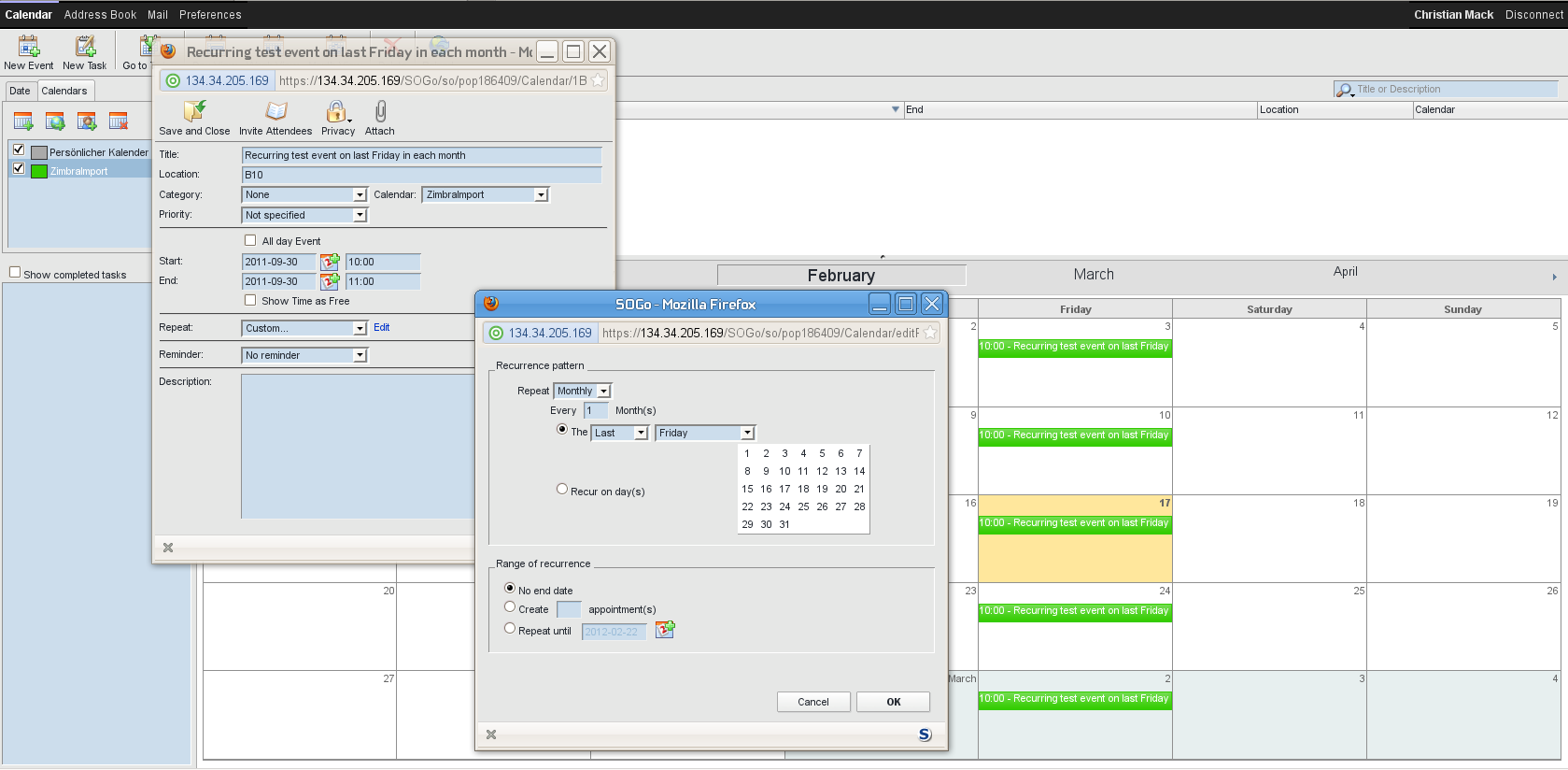This screenshot has width=1568, height=770.
Task: Click the New Event toolbar icon
Action: click(x=29, y=47)
